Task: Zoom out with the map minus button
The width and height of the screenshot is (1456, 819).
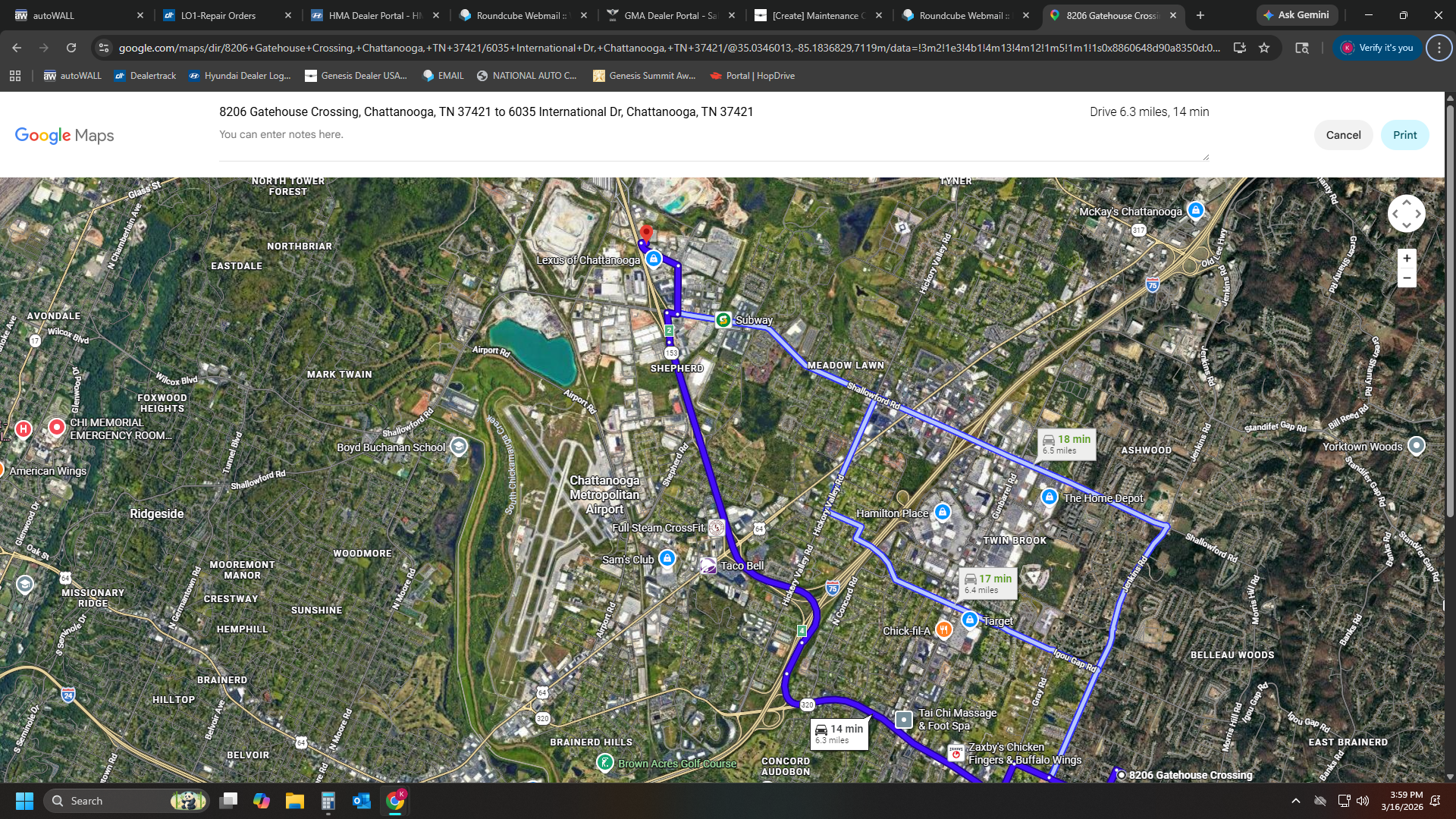Action: [x=1407, y=278]
